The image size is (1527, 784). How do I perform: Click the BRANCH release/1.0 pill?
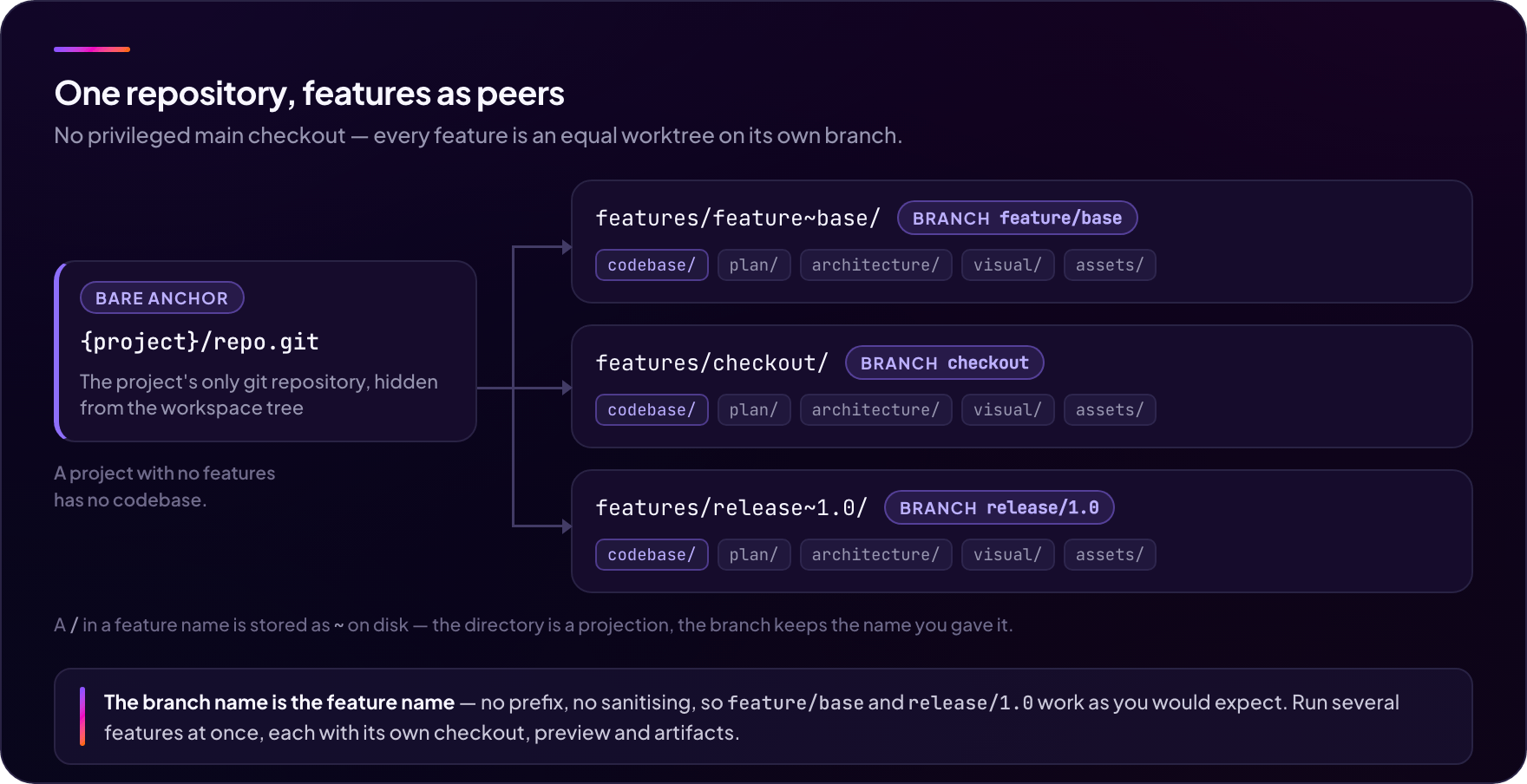(x=999, y=507)
